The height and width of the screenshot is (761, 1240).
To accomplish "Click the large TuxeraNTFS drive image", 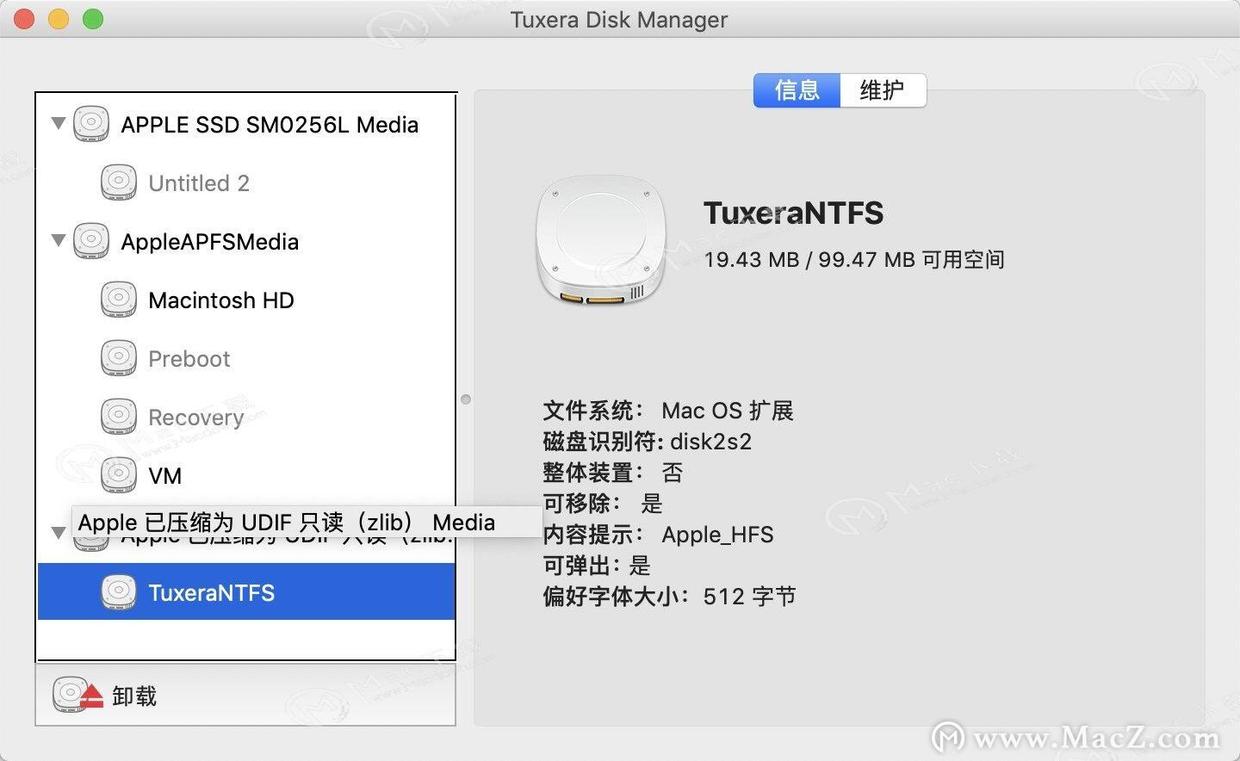I will pos(600,242).
